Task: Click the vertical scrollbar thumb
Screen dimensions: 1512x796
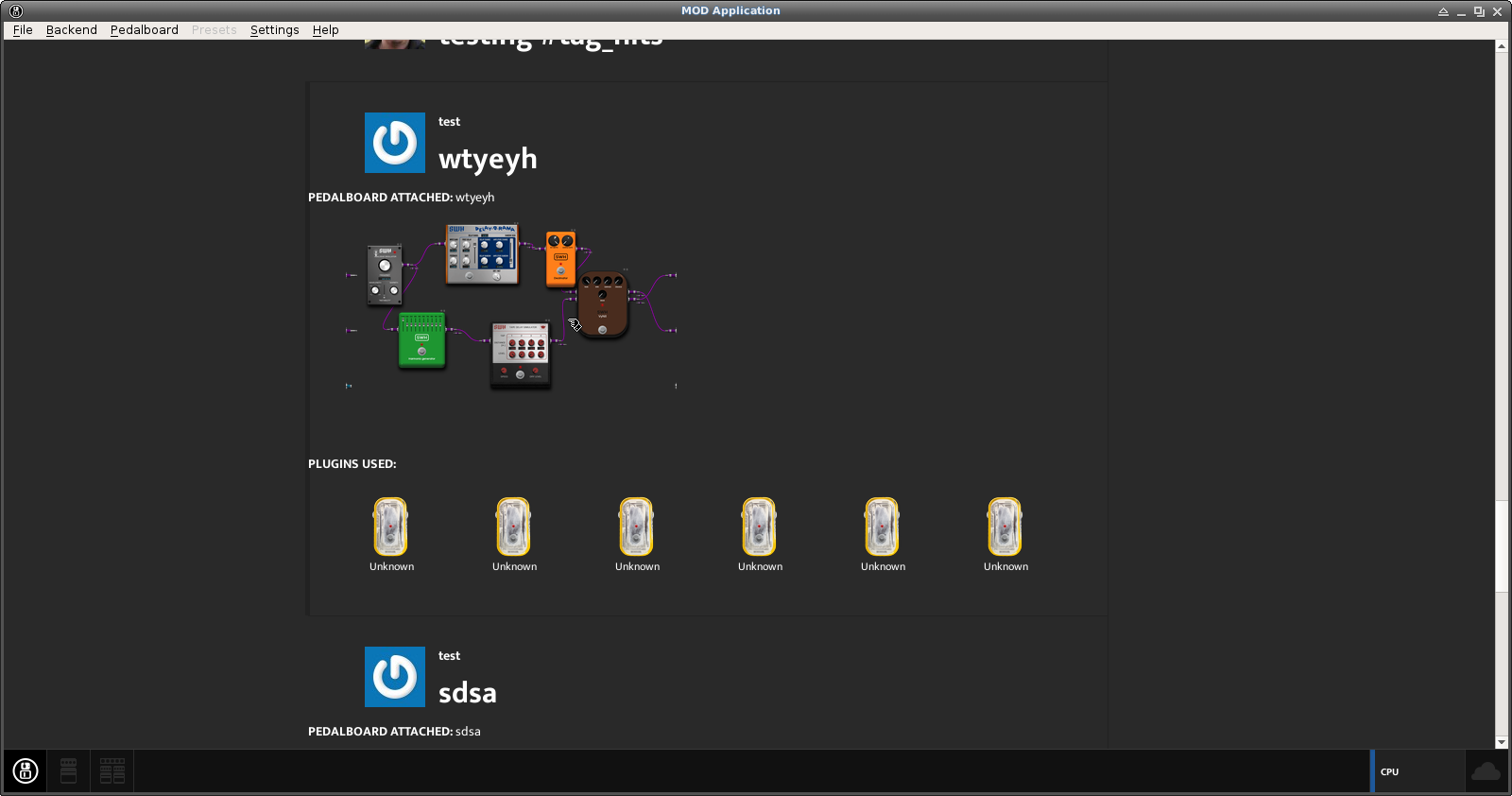Action: point(1502,545)
